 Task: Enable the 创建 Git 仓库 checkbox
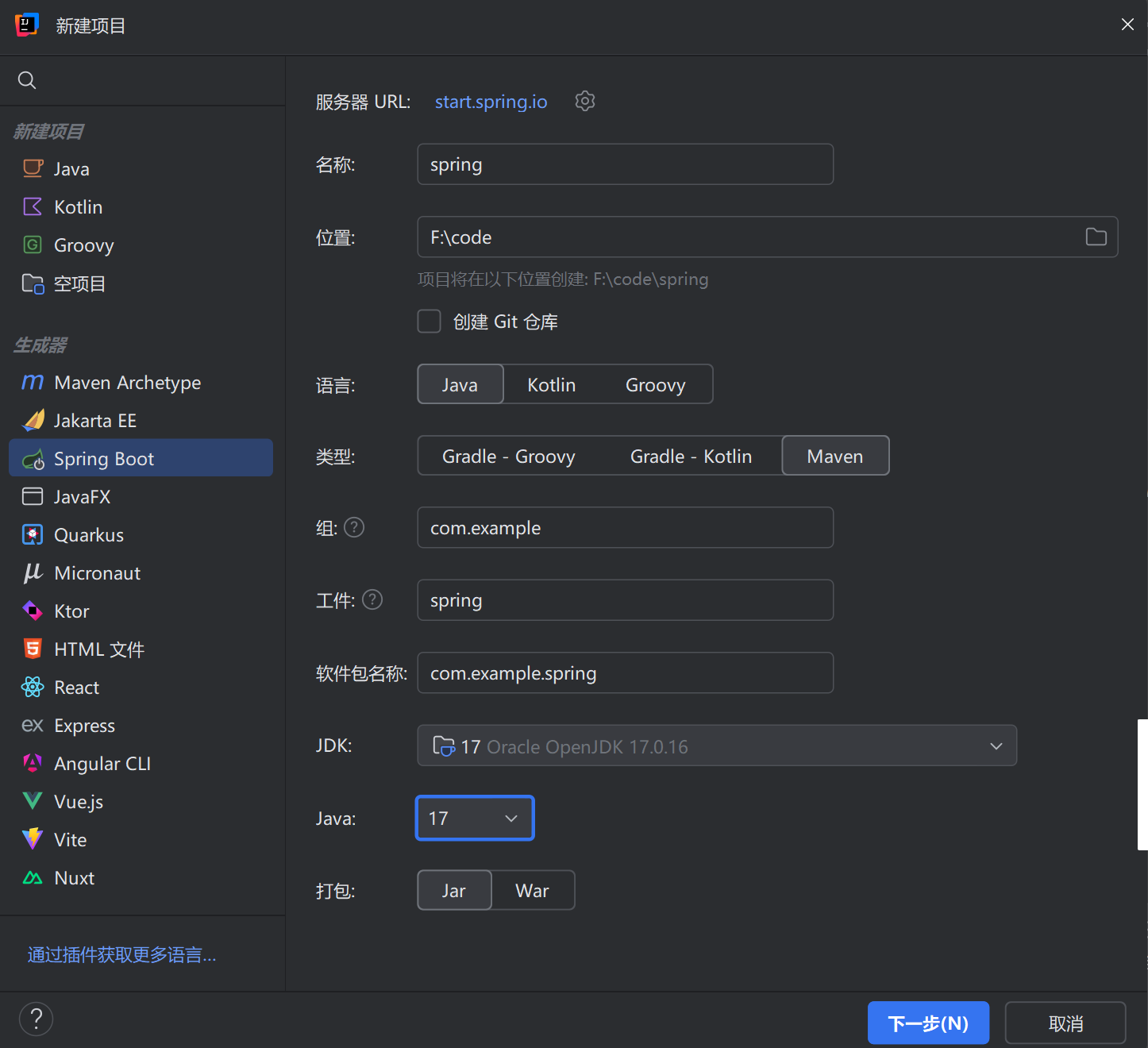[x=430, y=322]
